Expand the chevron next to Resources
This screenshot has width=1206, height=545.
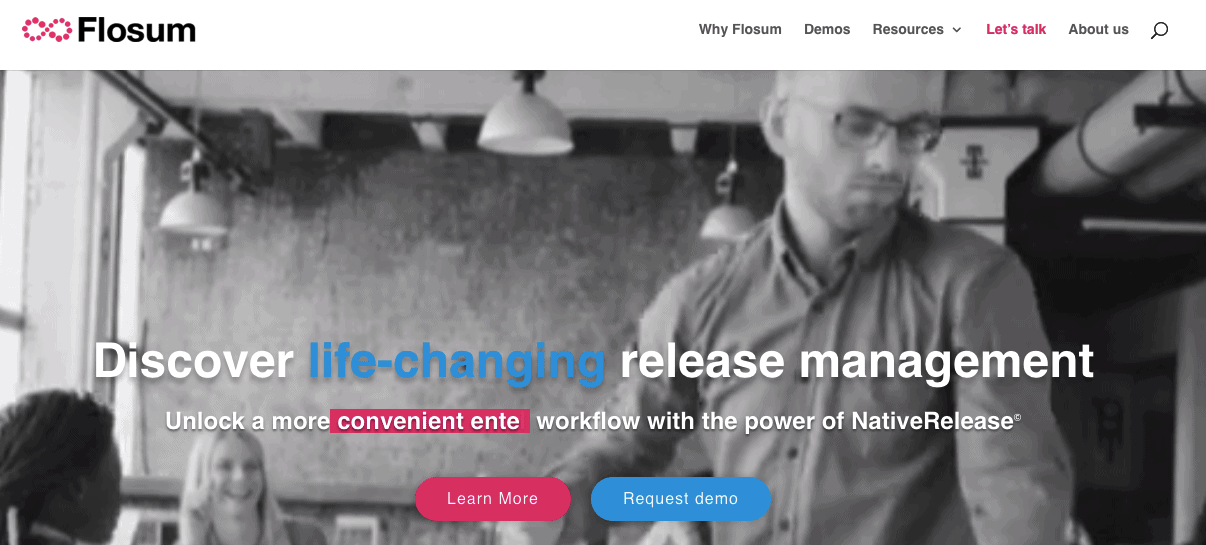pos(957,30)
